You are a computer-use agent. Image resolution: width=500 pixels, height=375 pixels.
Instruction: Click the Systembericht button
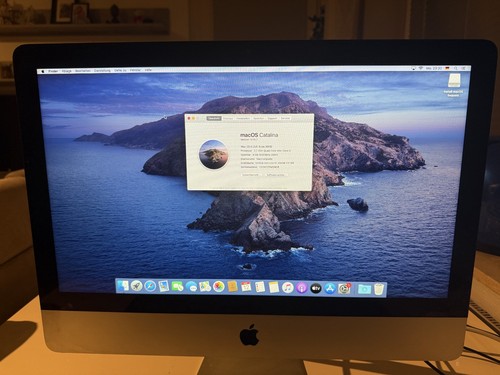coord(250,175)
